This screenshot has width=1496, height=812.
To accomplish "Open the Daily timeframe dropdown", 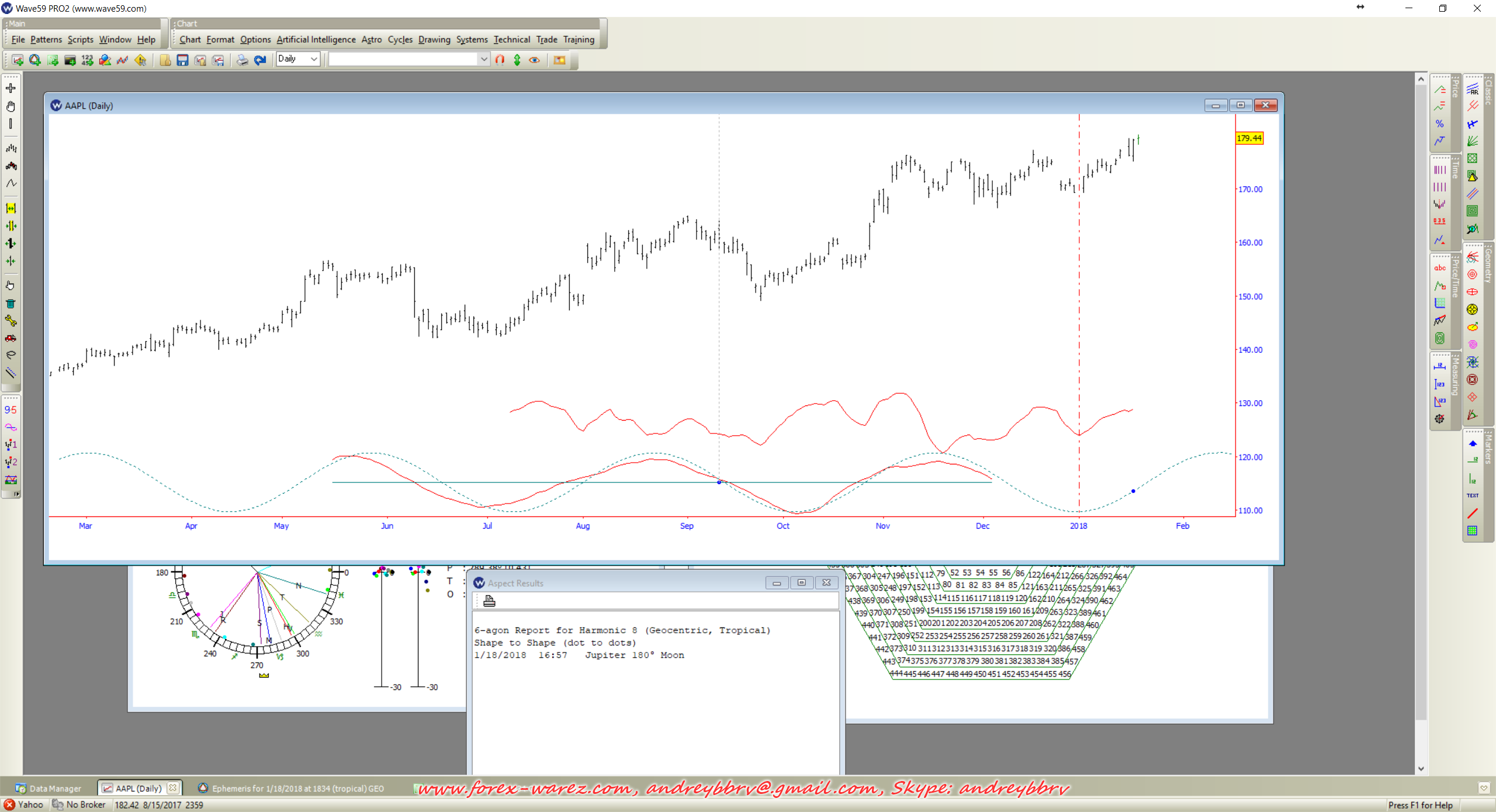I will coord(314,59).
